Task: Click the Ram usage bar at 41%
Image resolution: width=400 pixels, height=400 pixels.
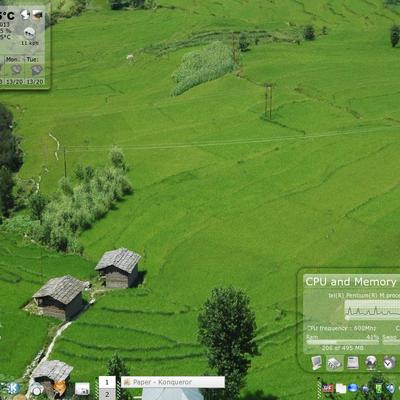Action: click(x=343, y=342)
